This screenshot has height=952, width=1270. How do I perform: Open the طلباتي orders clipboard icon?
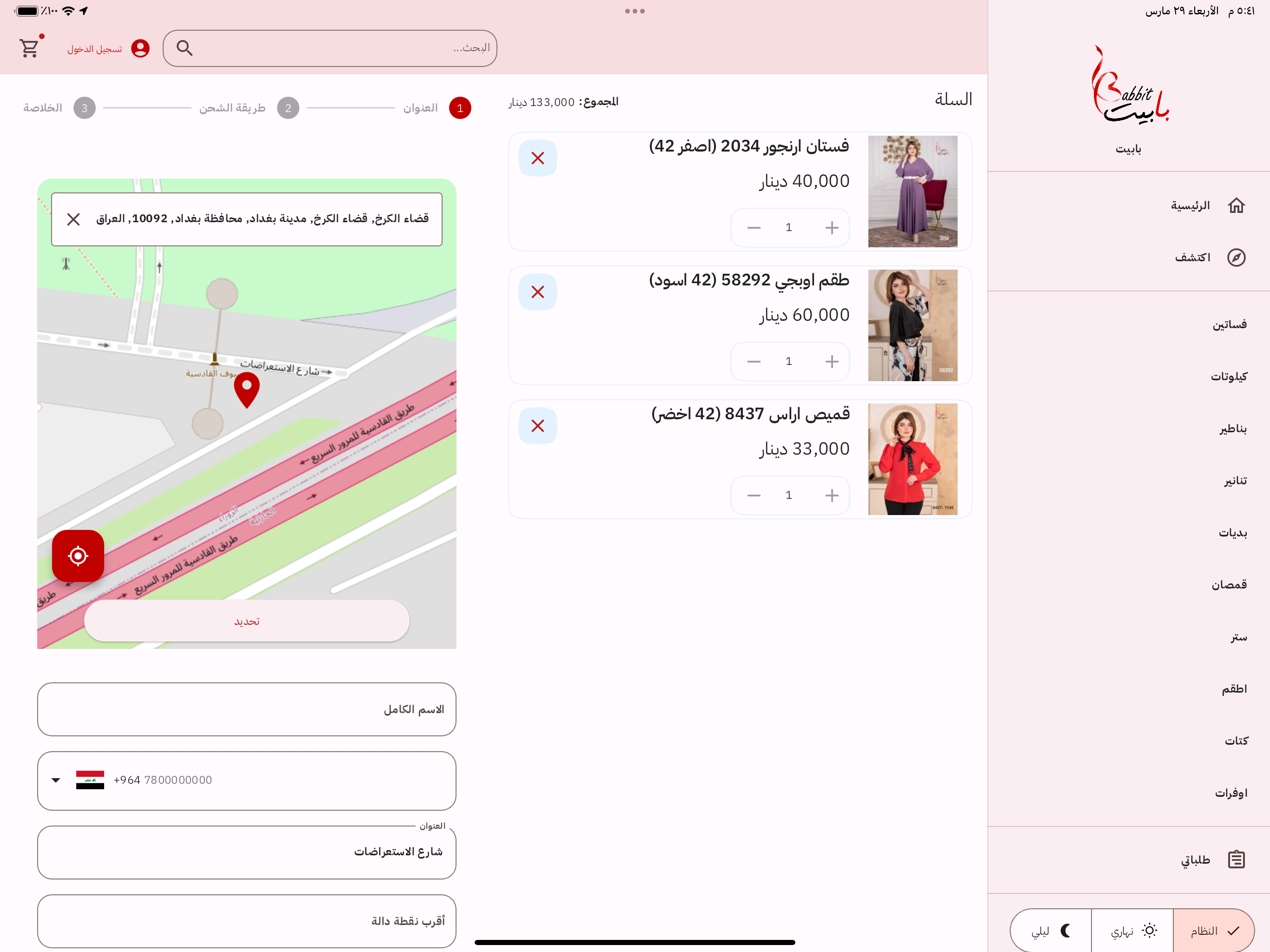coord(1236,859)
